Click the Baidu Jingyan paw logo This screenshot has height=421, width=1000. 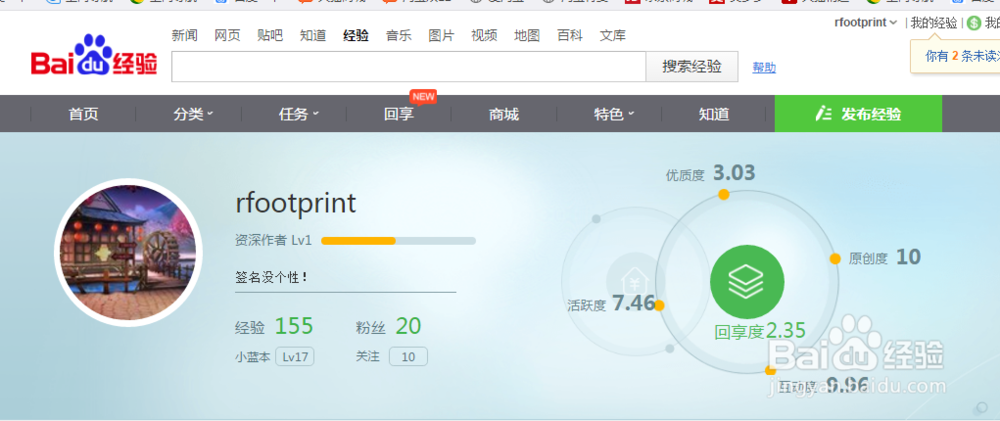coord(94,55)
